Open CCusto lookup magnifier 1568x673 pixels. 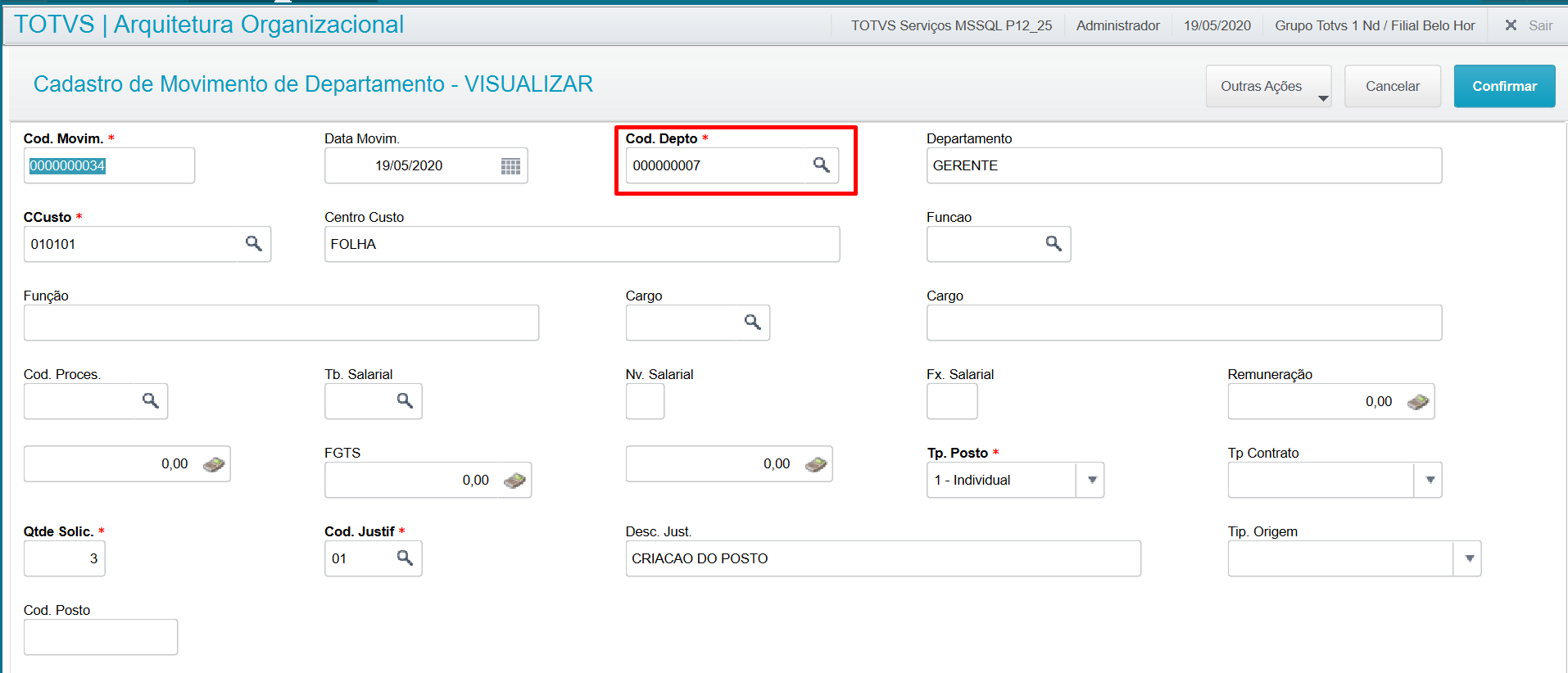(x=253, y=244)
